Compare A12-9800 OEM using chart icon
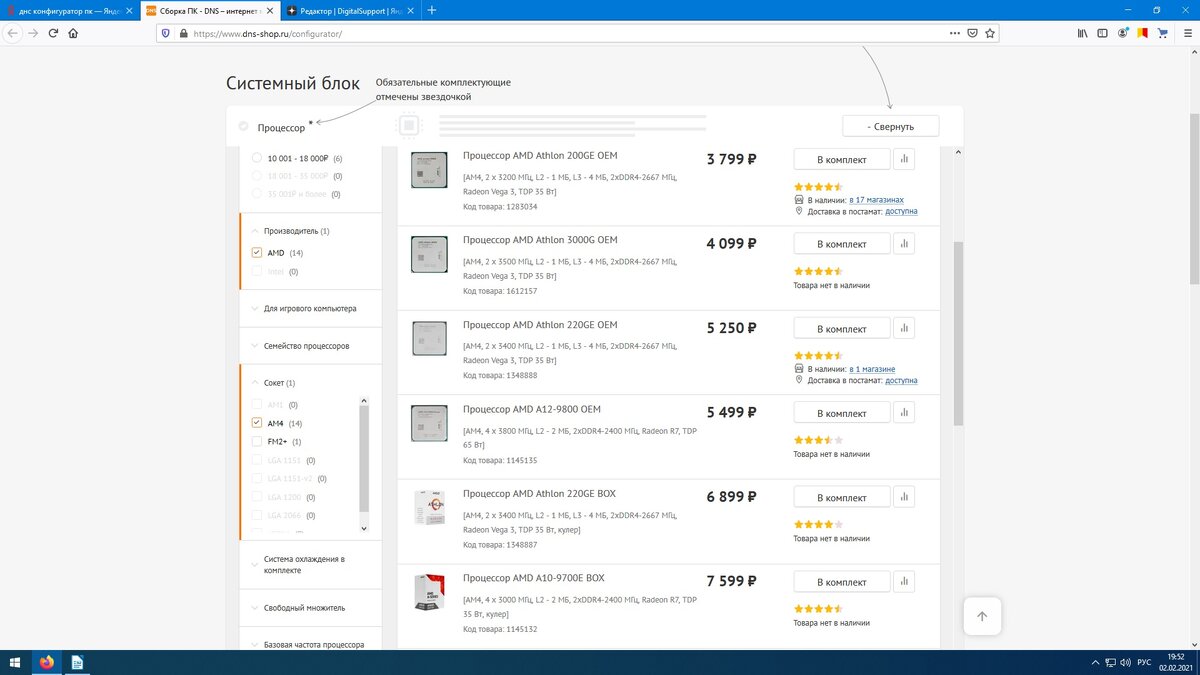Screen dimensions: 1200x675 pos(904,413)
